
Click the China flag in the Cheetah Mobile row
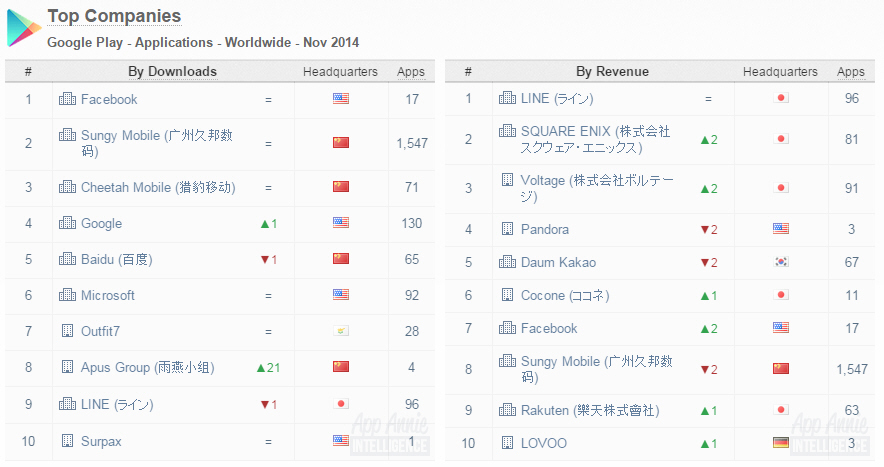[x=341, y=187]
